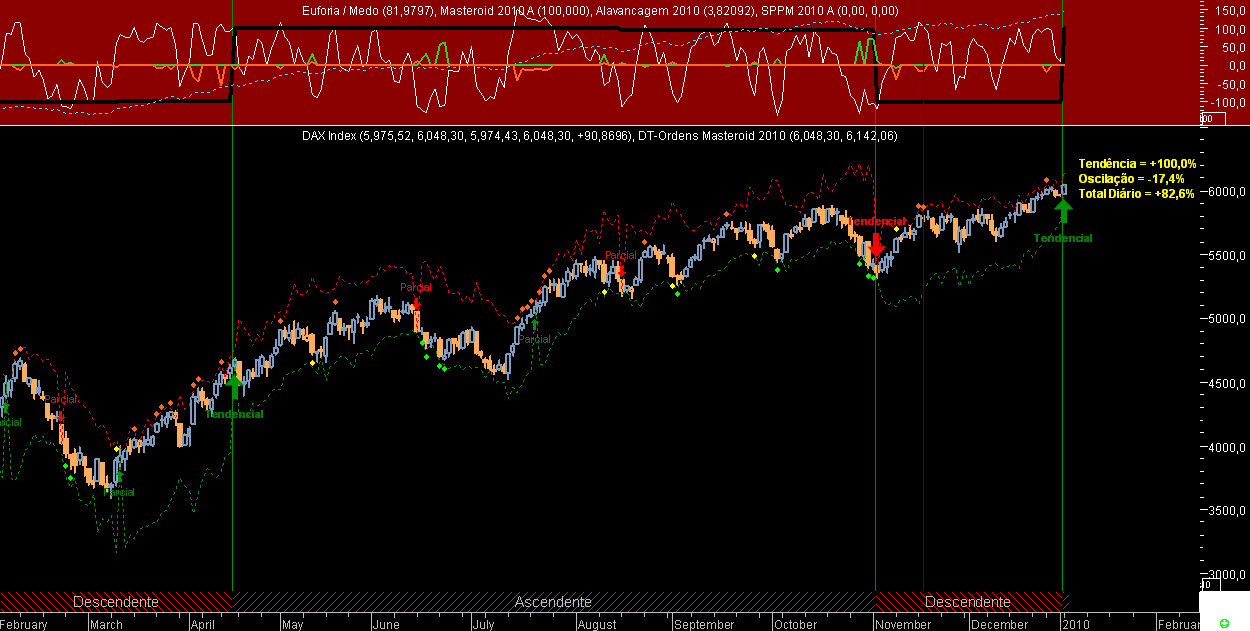This screenshot has height=631, width=1250.
Task: Click the Total Diário = +82,6% label
Action: (1136, 193)
